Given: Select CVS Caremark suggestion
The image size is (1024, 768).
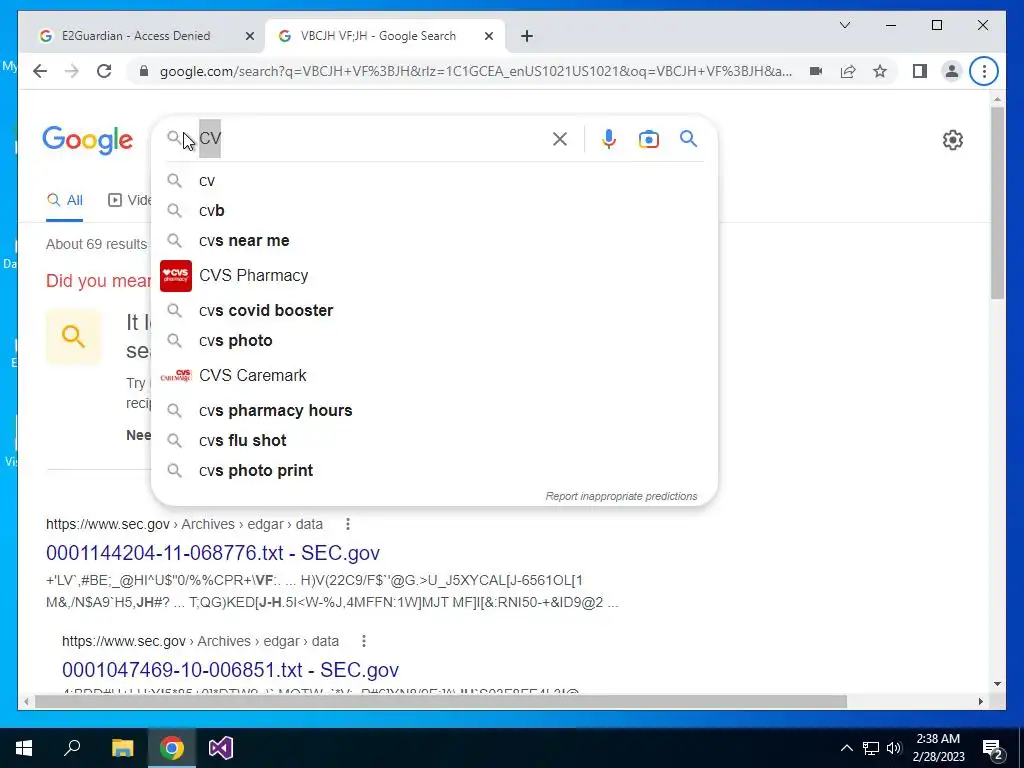Looking at the screenshot, I should coord(434,376).
